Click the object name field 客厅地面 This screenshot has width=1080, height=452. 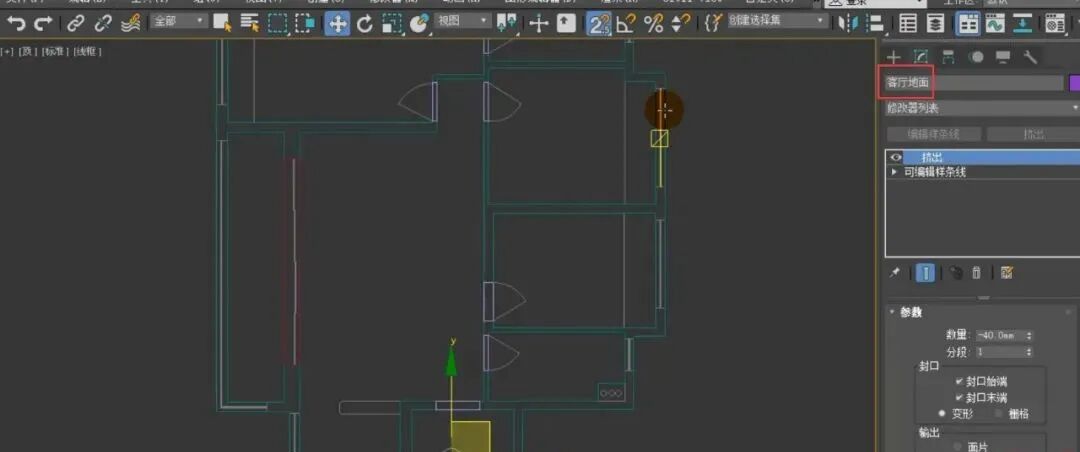pyautogui.click(x=974, y=83)
